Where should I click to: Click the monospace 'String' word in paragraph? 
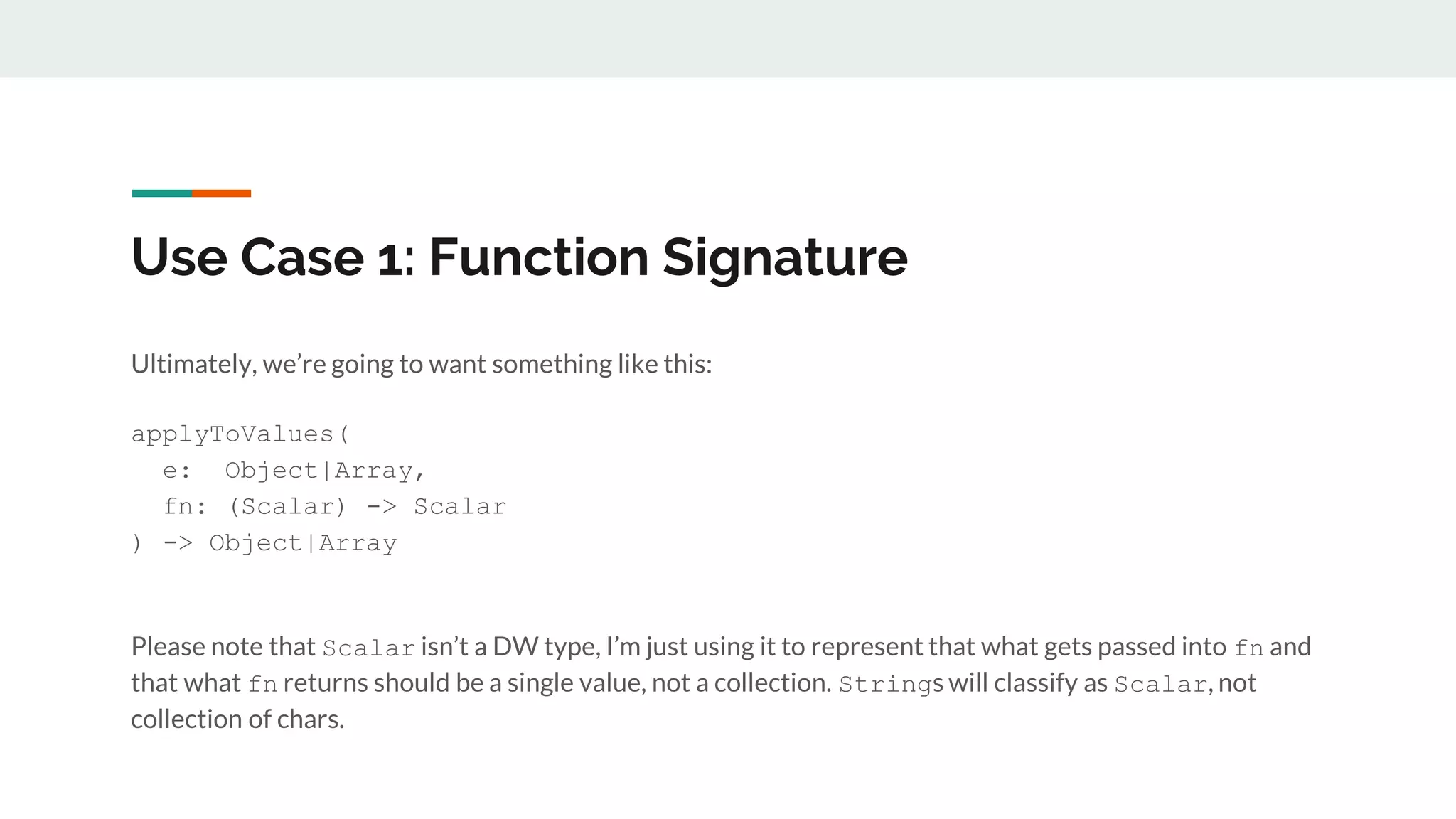point(885,685)
